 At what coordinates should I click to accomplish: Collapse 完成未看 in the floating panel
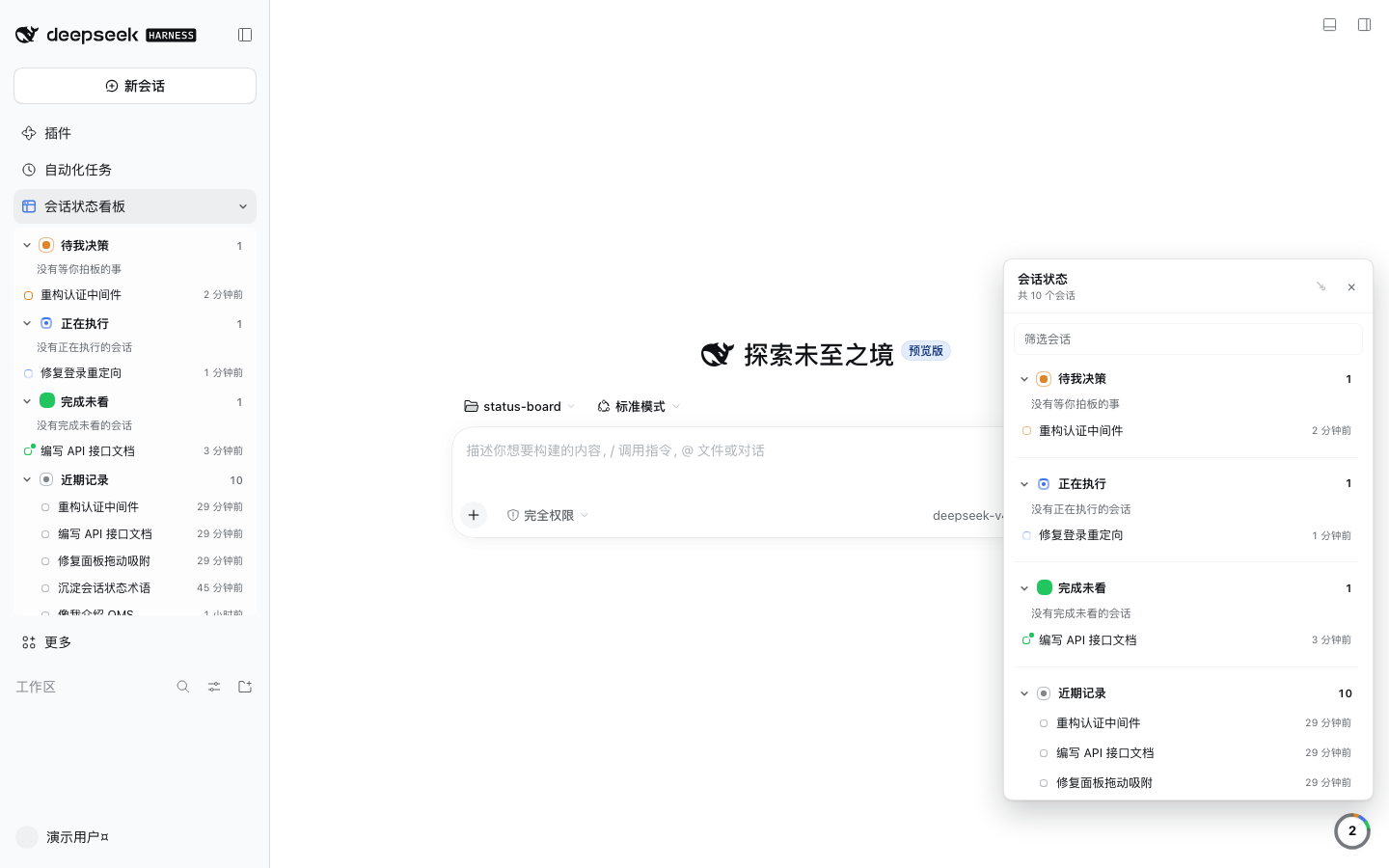point(1024,588)
